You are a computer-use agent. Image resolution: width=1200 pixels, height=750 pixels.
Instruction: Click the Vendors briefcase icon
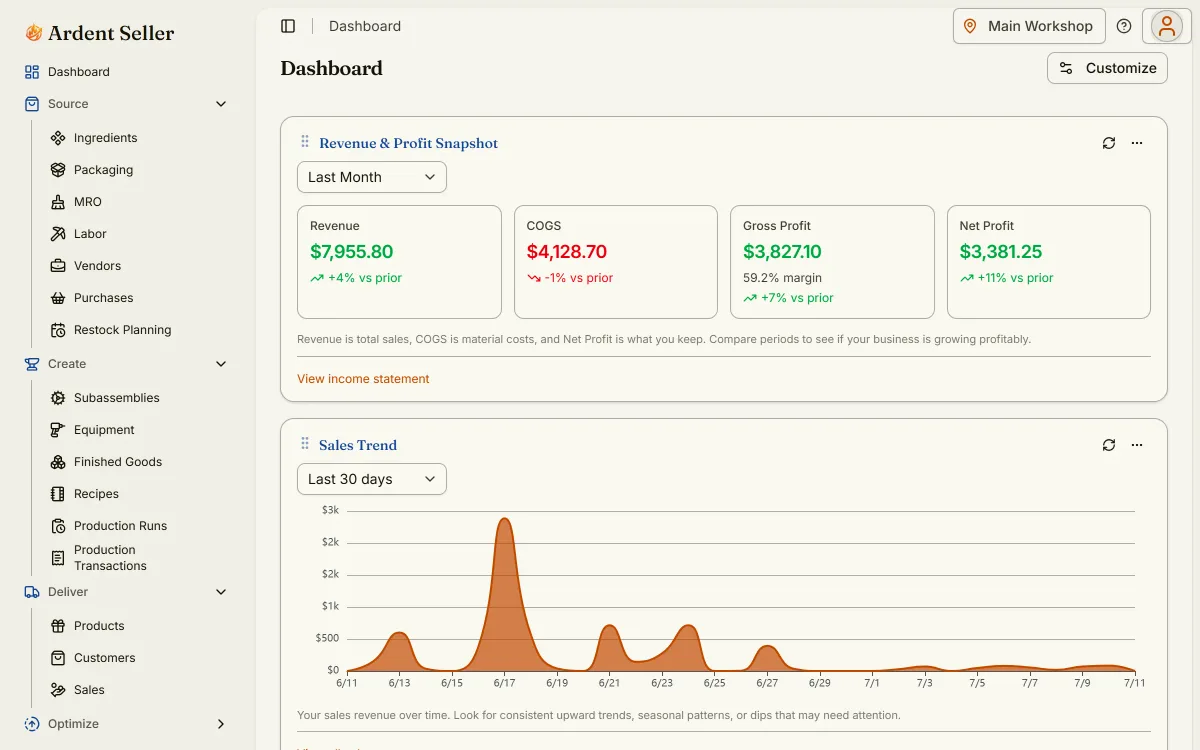tap(58, 266)
